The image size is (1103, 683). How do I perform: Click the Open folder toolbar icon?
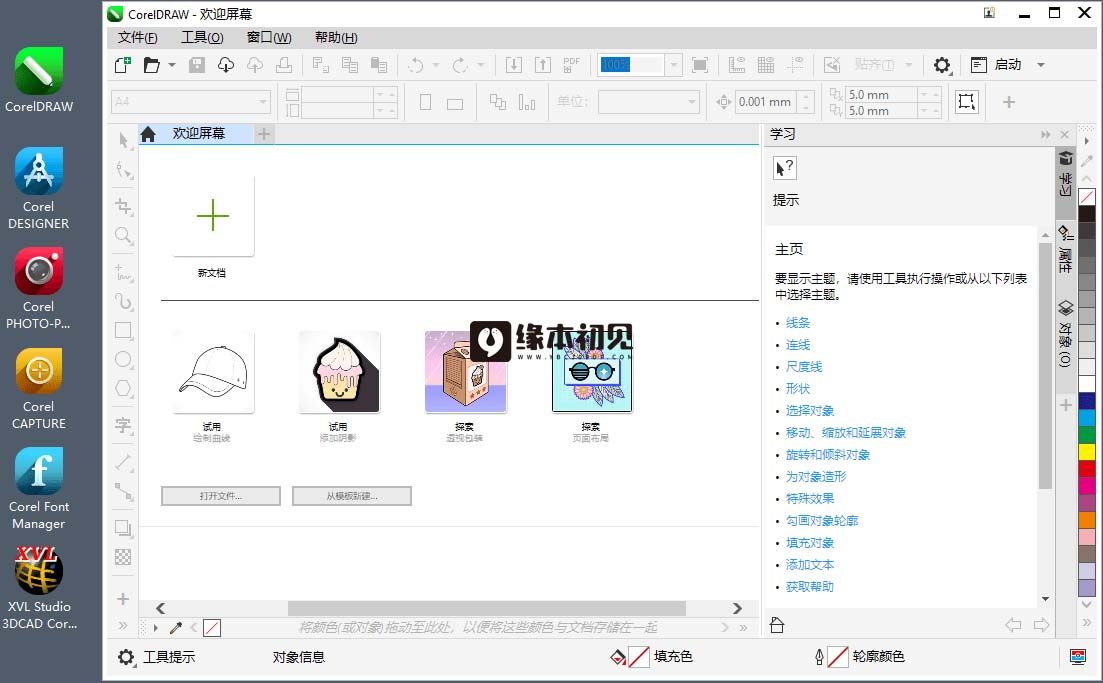pyautogui.click(x=151, y=65)
